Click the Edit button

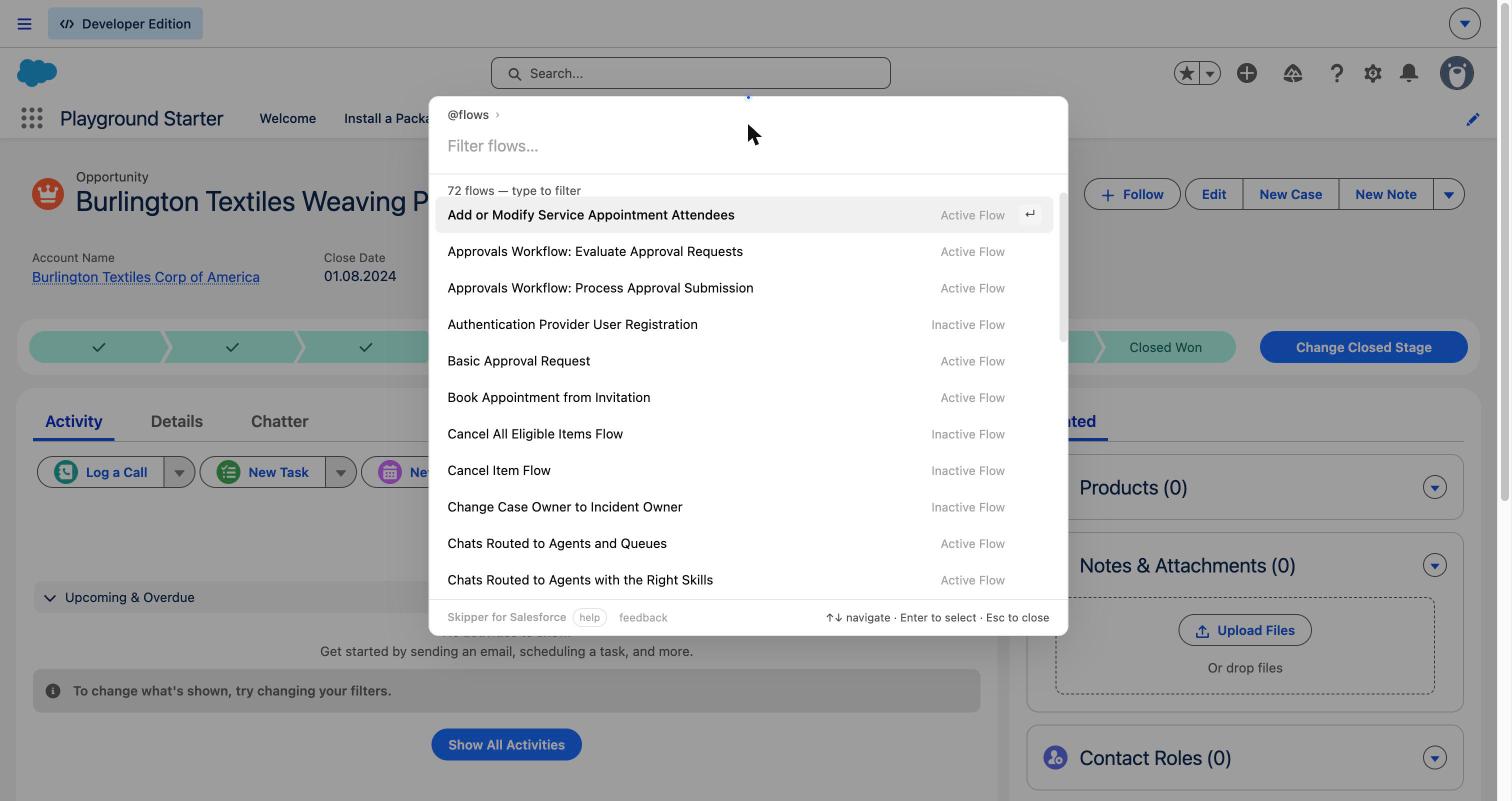[1214, 194]
